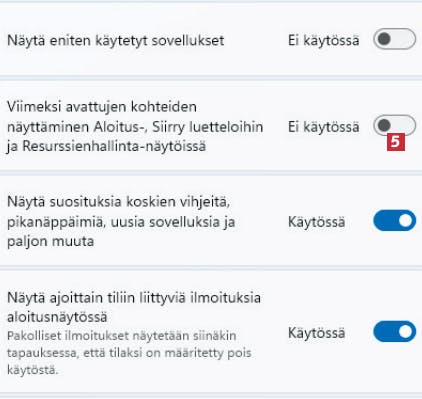
Task: Click the ja Resurssienhallinta-näytöissä text line
Action: (106, 146)
